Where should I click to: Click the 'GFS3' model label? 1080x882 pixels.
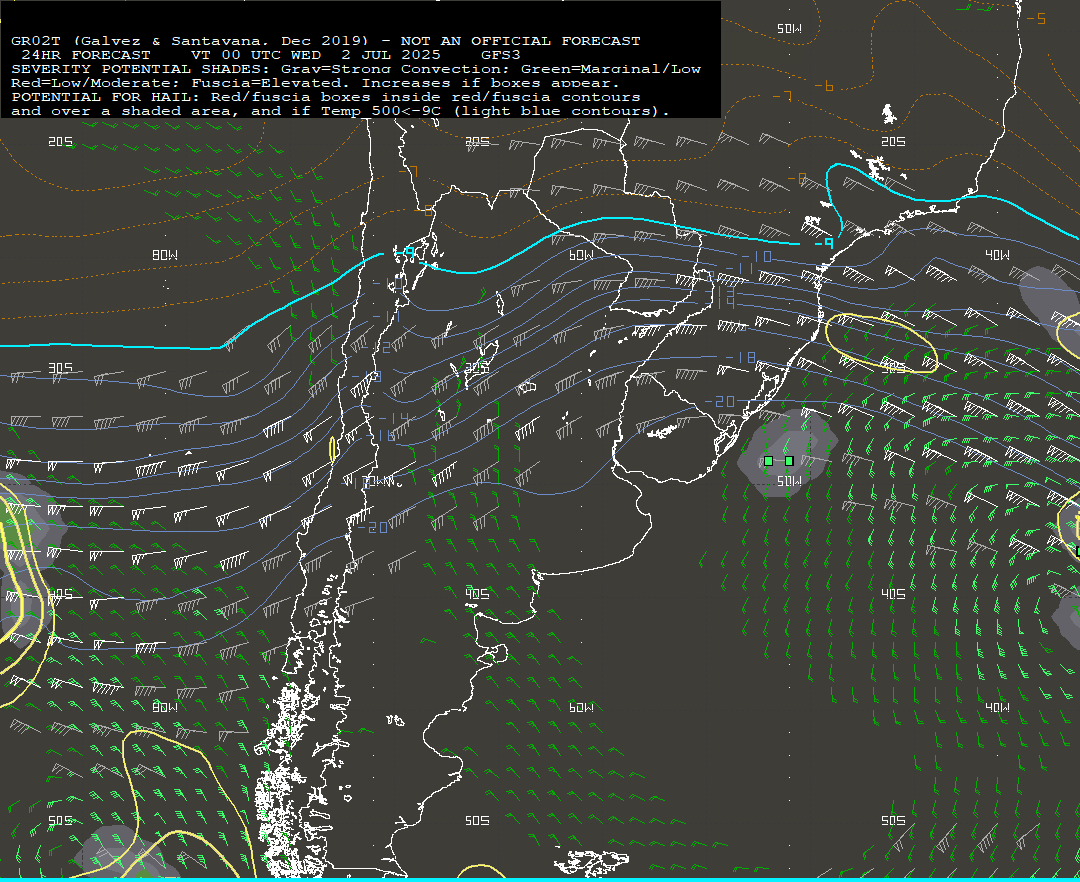500,55
